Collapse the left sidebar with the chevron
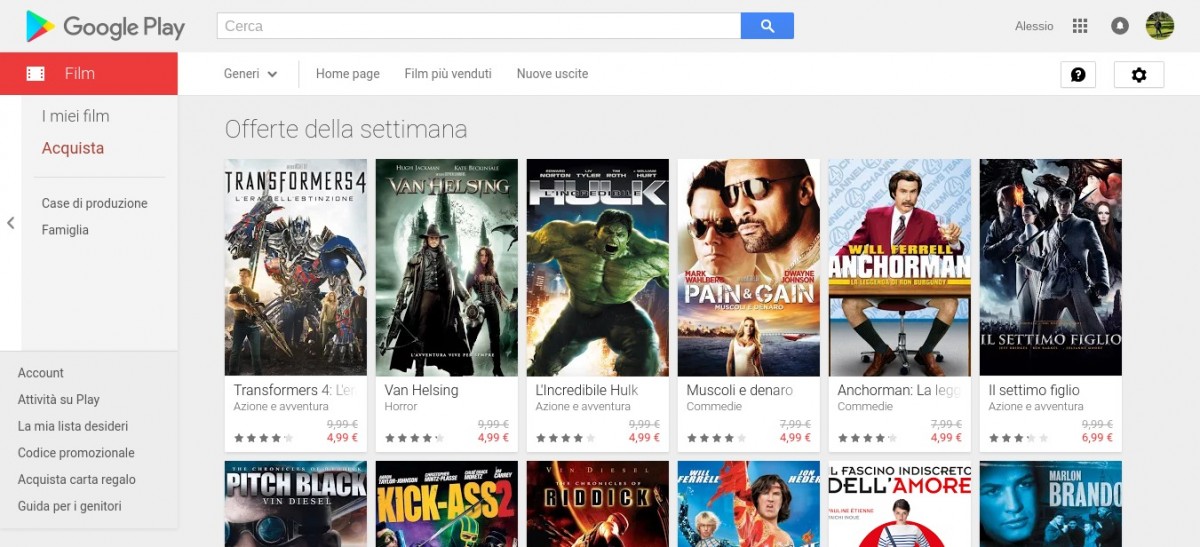 (10, 223)
